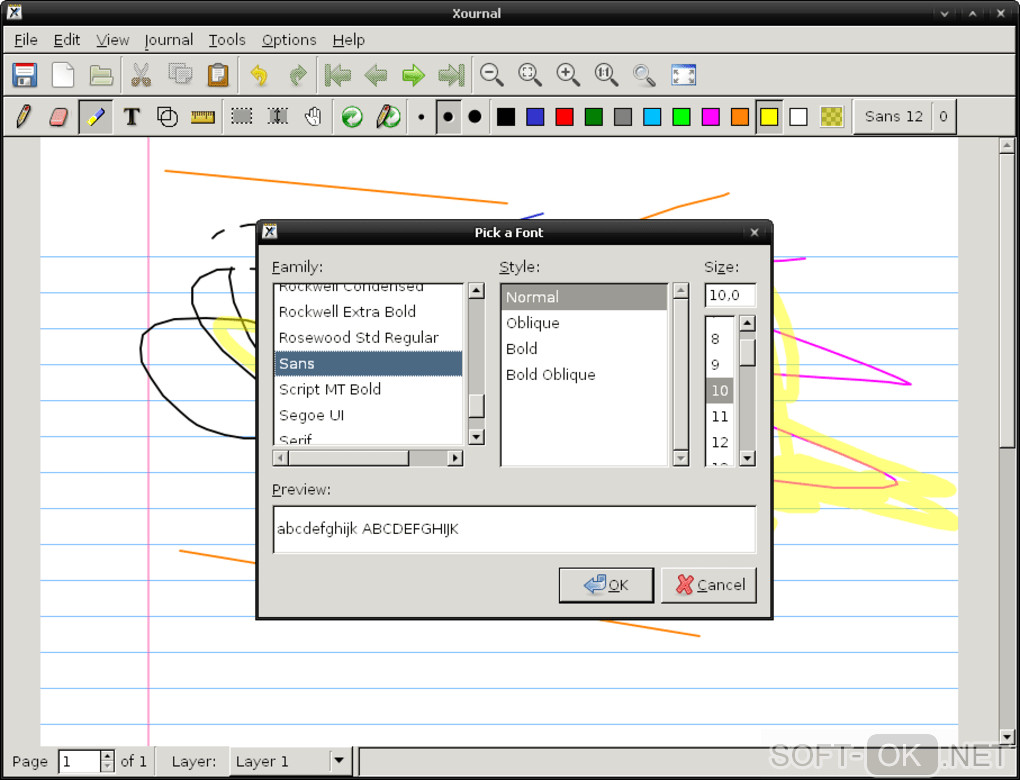Select the Text tool

coord(132,117)
